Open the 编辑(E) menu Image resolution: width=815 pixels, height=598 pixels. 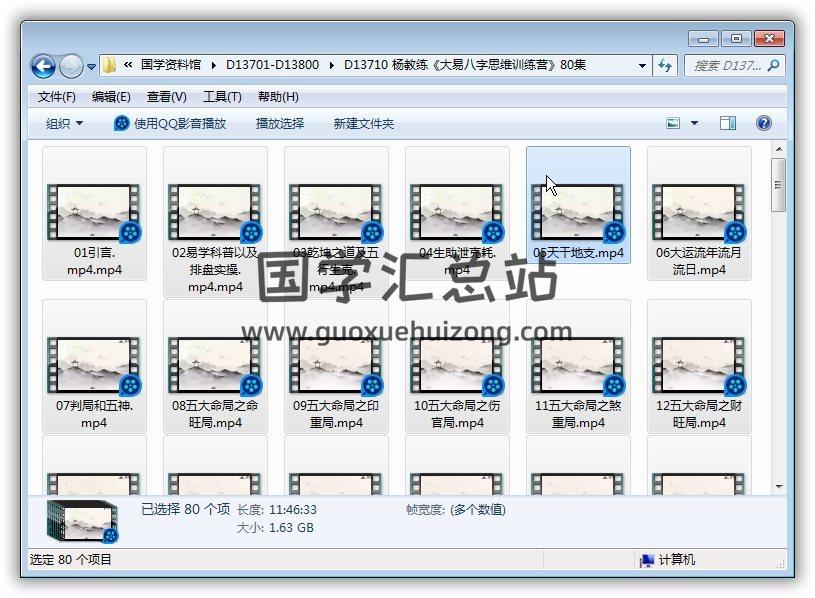click(111, 97)
